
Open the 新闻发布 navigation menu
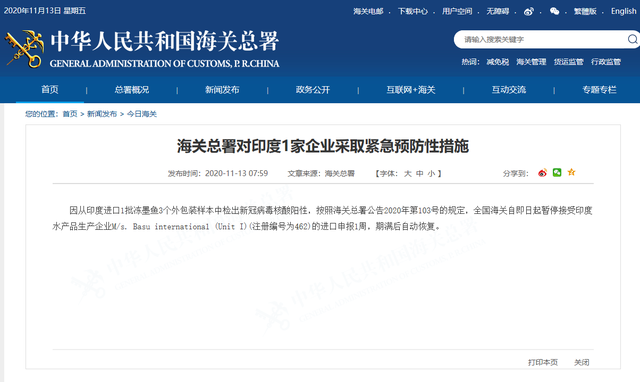click(x=222, y=90)
